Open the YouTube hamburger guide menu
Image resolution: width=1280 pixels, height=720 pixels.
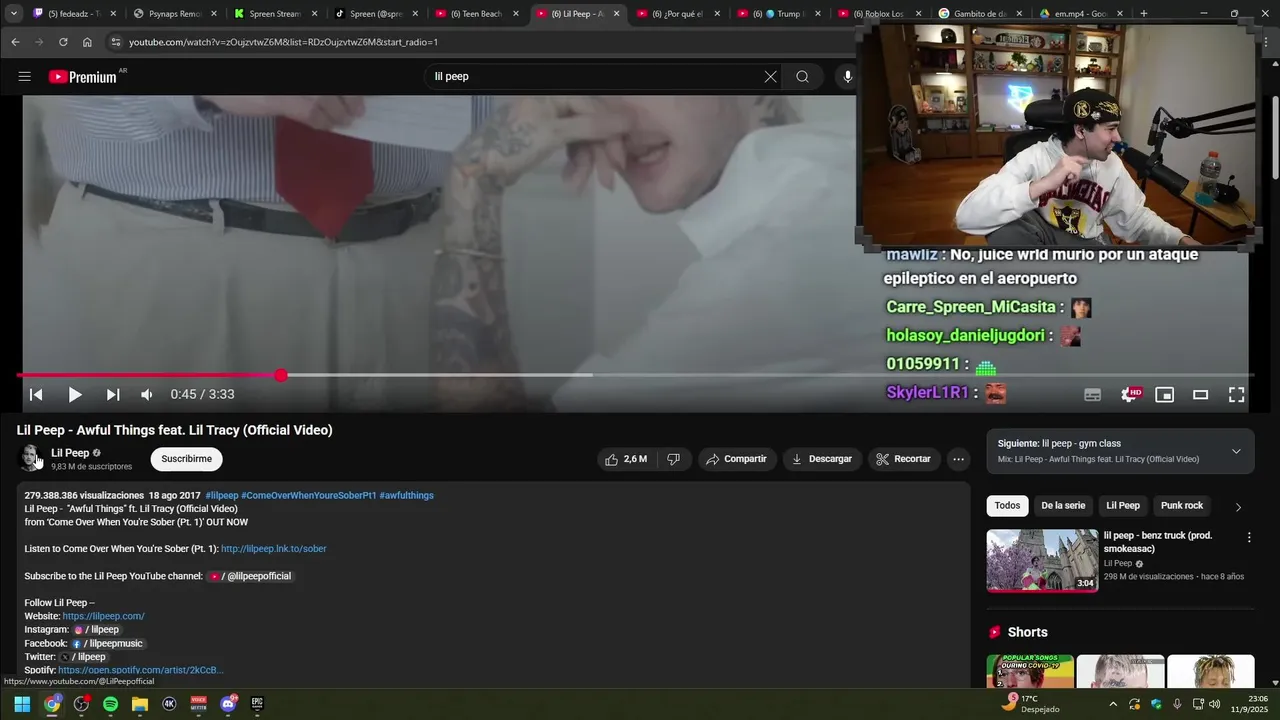[x=25, y=77]
